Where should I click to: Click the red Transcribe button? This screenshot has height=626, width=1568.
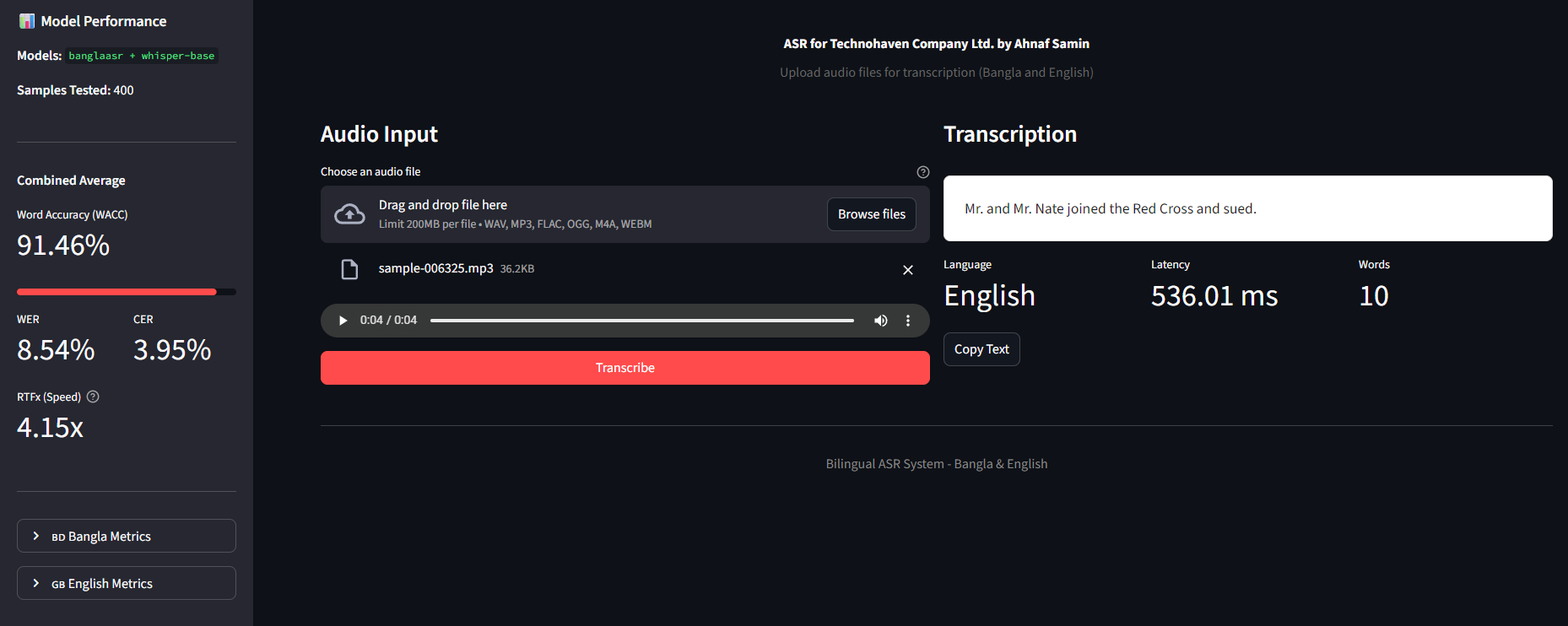625,368
